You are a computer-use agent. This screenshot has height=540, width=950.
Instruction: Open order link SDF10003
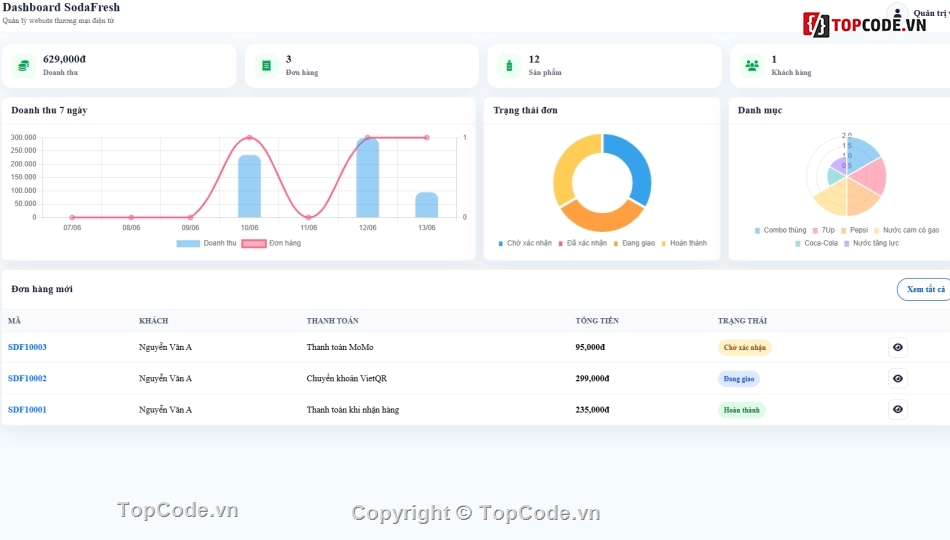click(27, 347)
